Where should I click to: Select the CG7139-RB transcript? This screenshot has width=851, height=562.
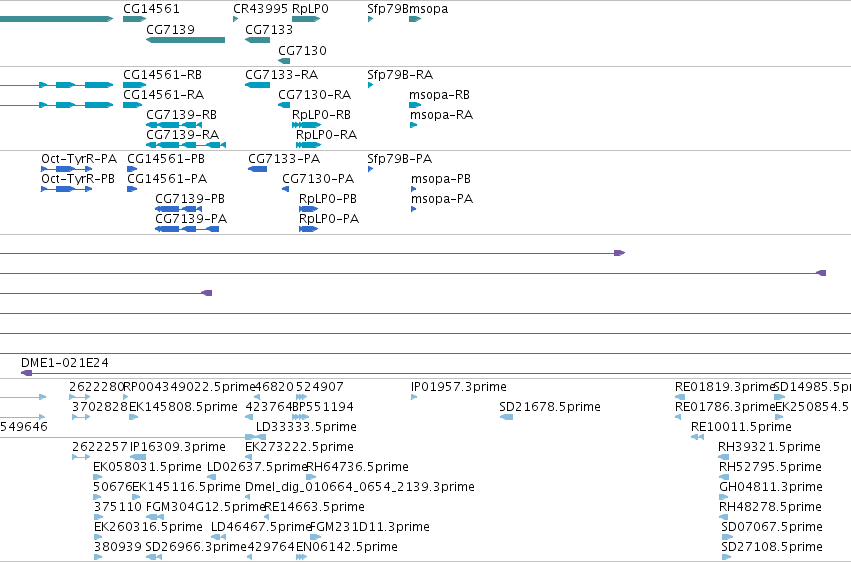click(x=174, y=125)
